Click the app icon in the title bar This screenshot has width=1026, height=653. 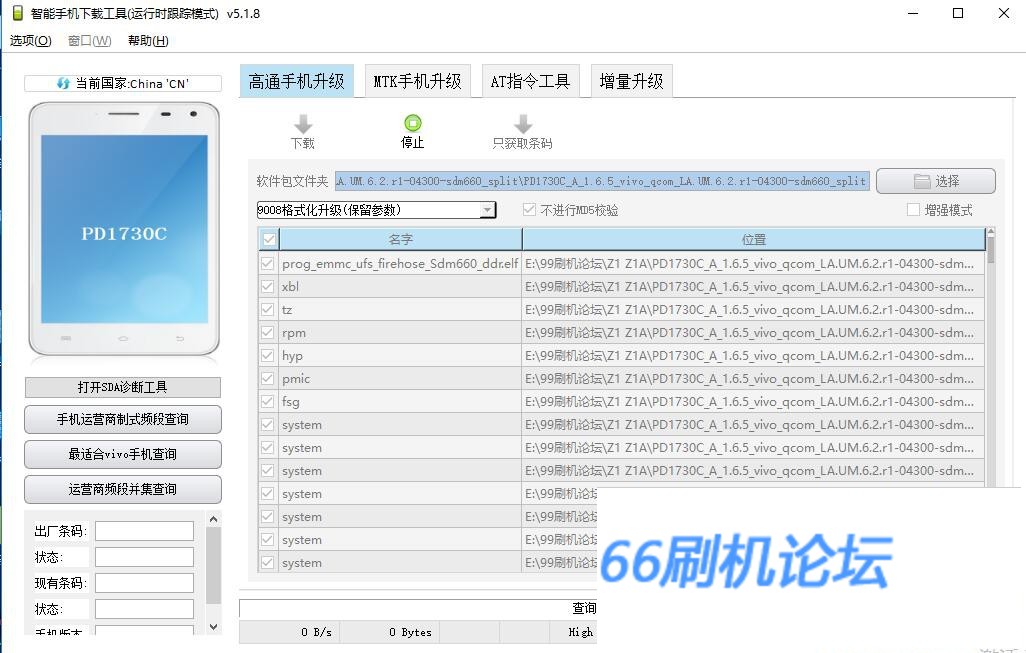pos(16,13)
